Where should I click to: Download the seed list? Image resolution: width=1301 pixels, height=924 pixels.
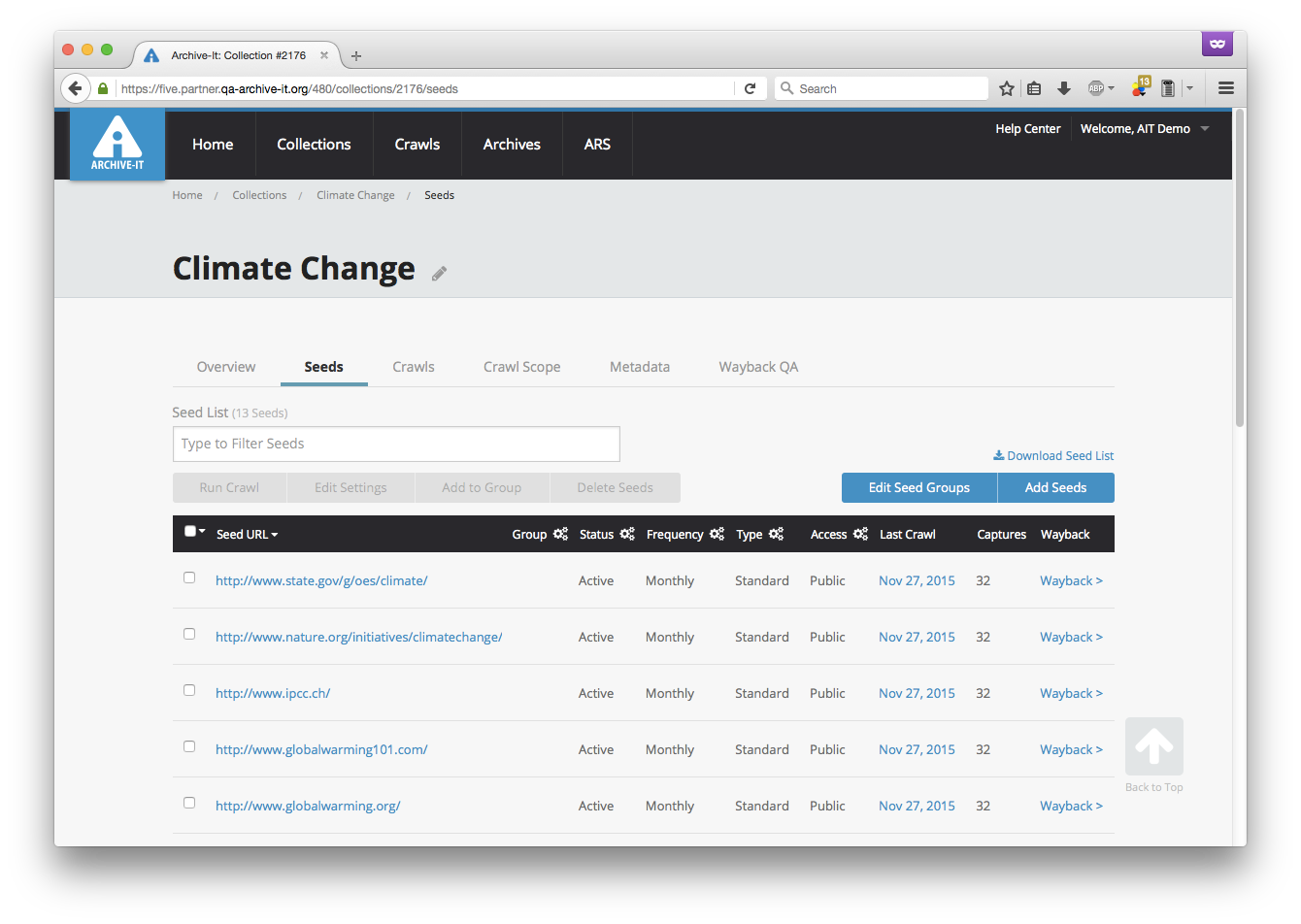coord(1053,455)
